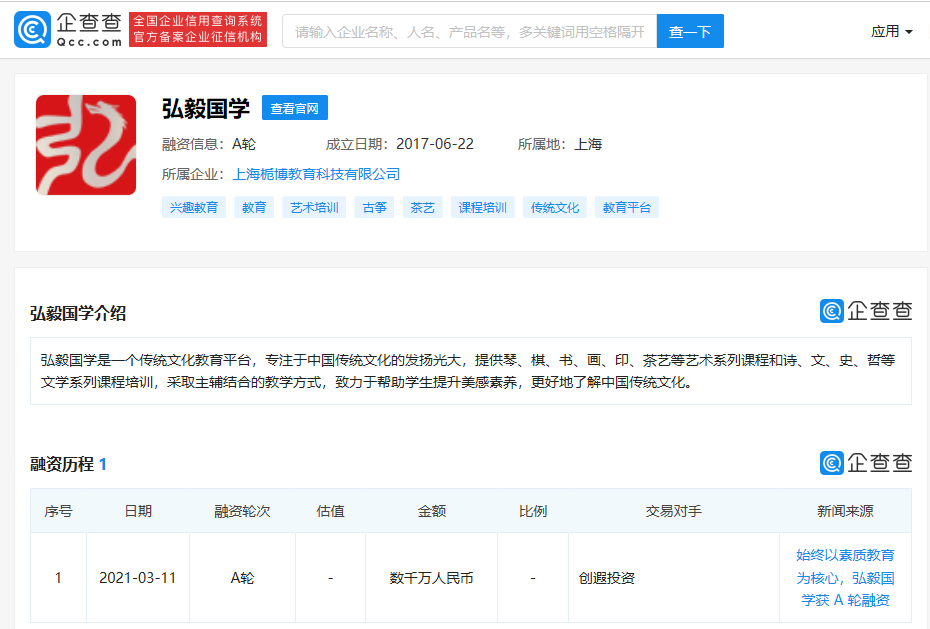Click the 弘毅国学介绍 section heading
The image size is (930, 629).
click(x=78, y=314)
